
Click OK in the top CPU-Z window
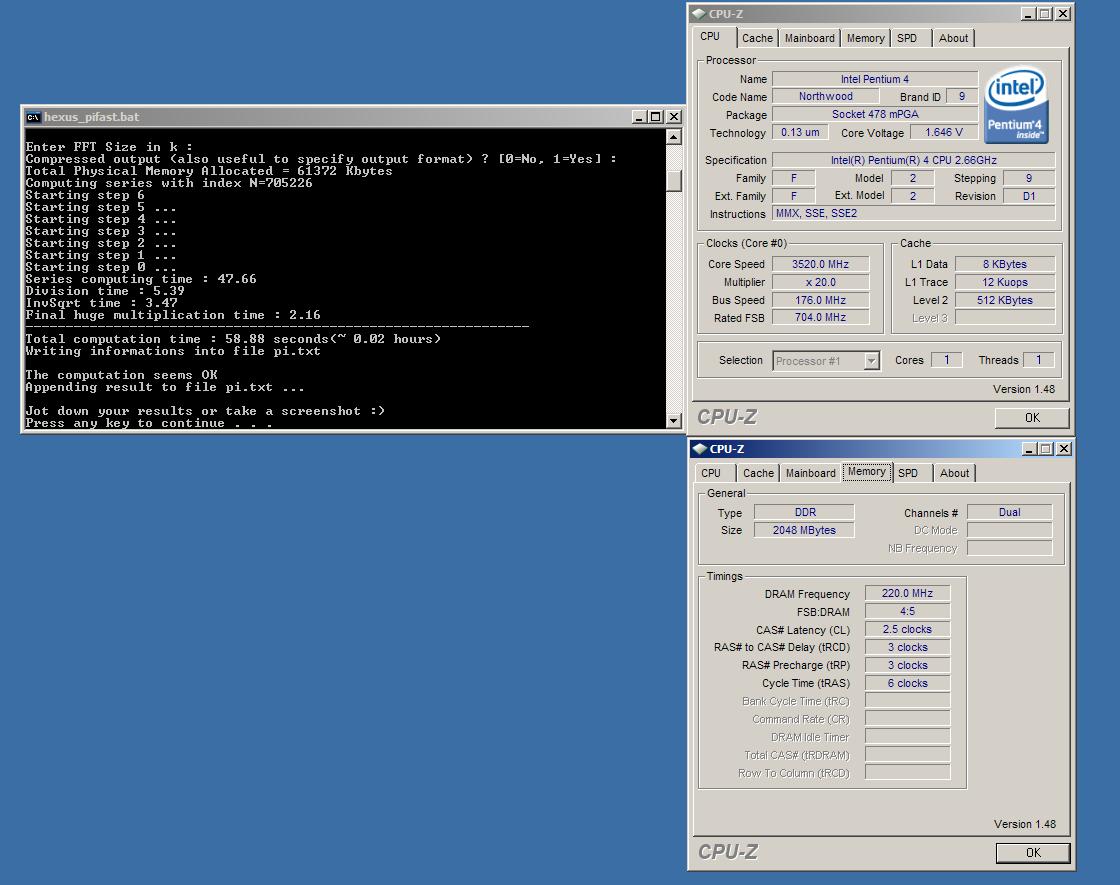click(1032, 418)
